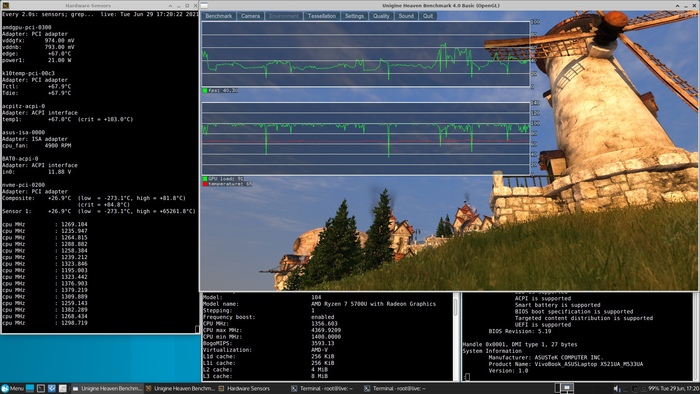Click the Quit button in Heaven
The width and height of the screenshot is (700, 394).
point(428,16)
